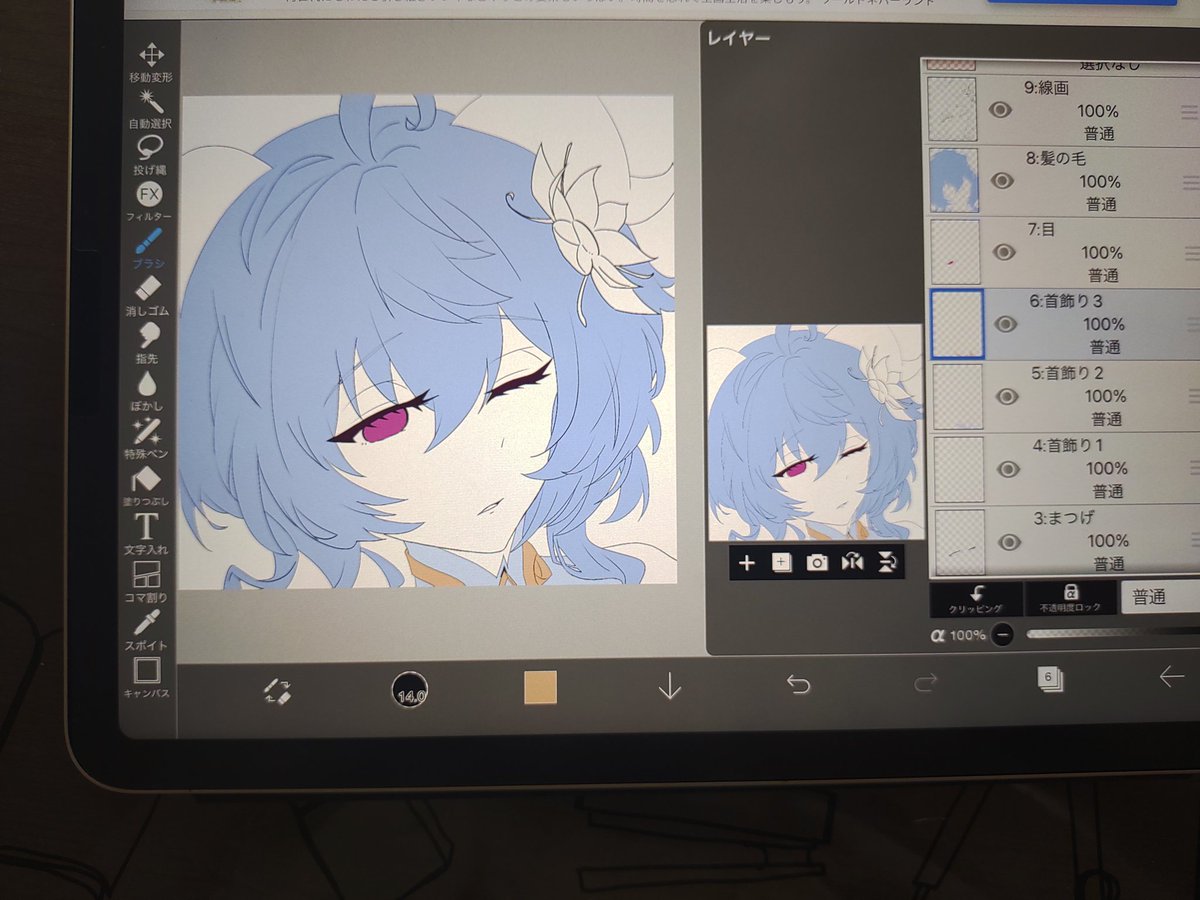Select the 移動変形 transform tool
This screenshot has height=900, width=1200.
coord(150,63)
